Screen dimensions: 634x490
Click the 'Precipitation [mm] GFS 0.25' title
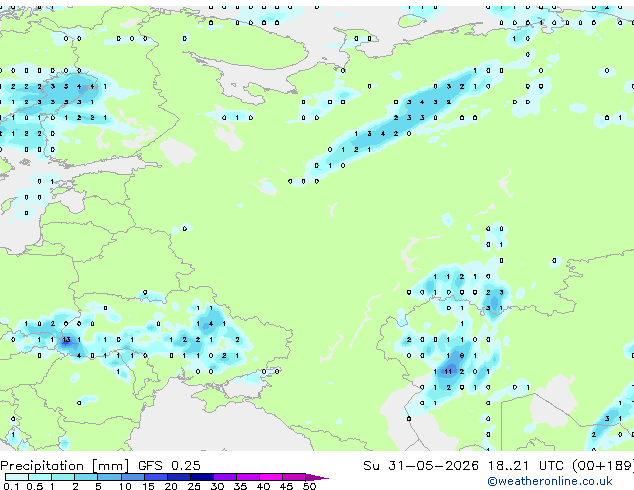(x=100, y=466)
